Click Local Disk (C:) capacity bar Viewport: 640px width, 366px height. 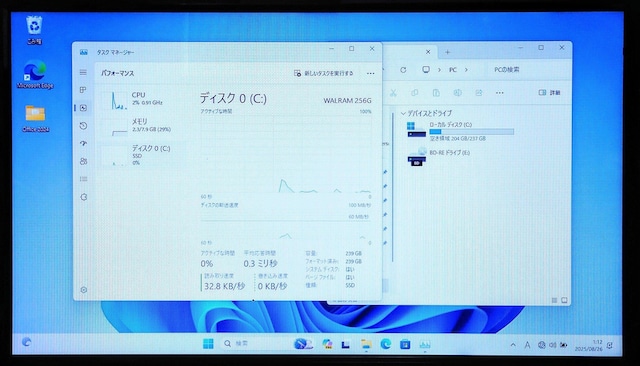coord(471,132)
